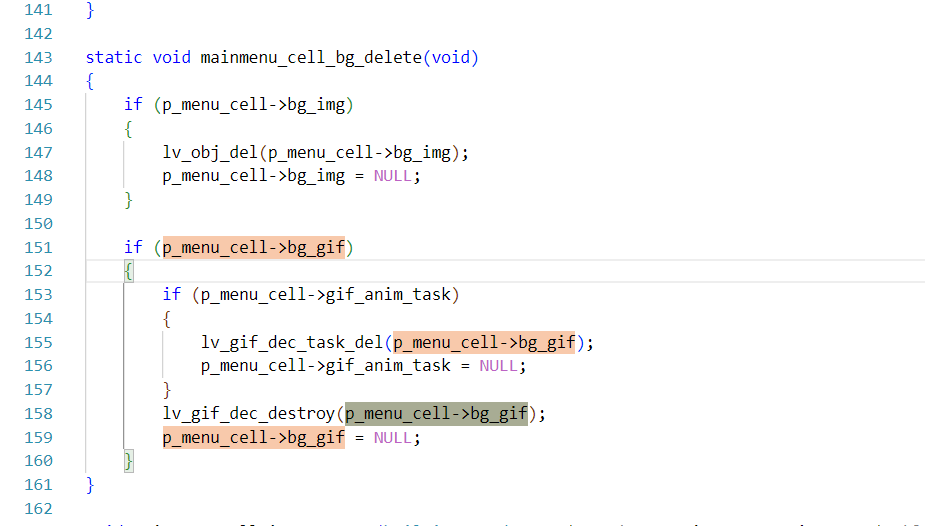Click NULL on line 159
925x526 pixels.
pyautogui.click(x=393, y=438)
